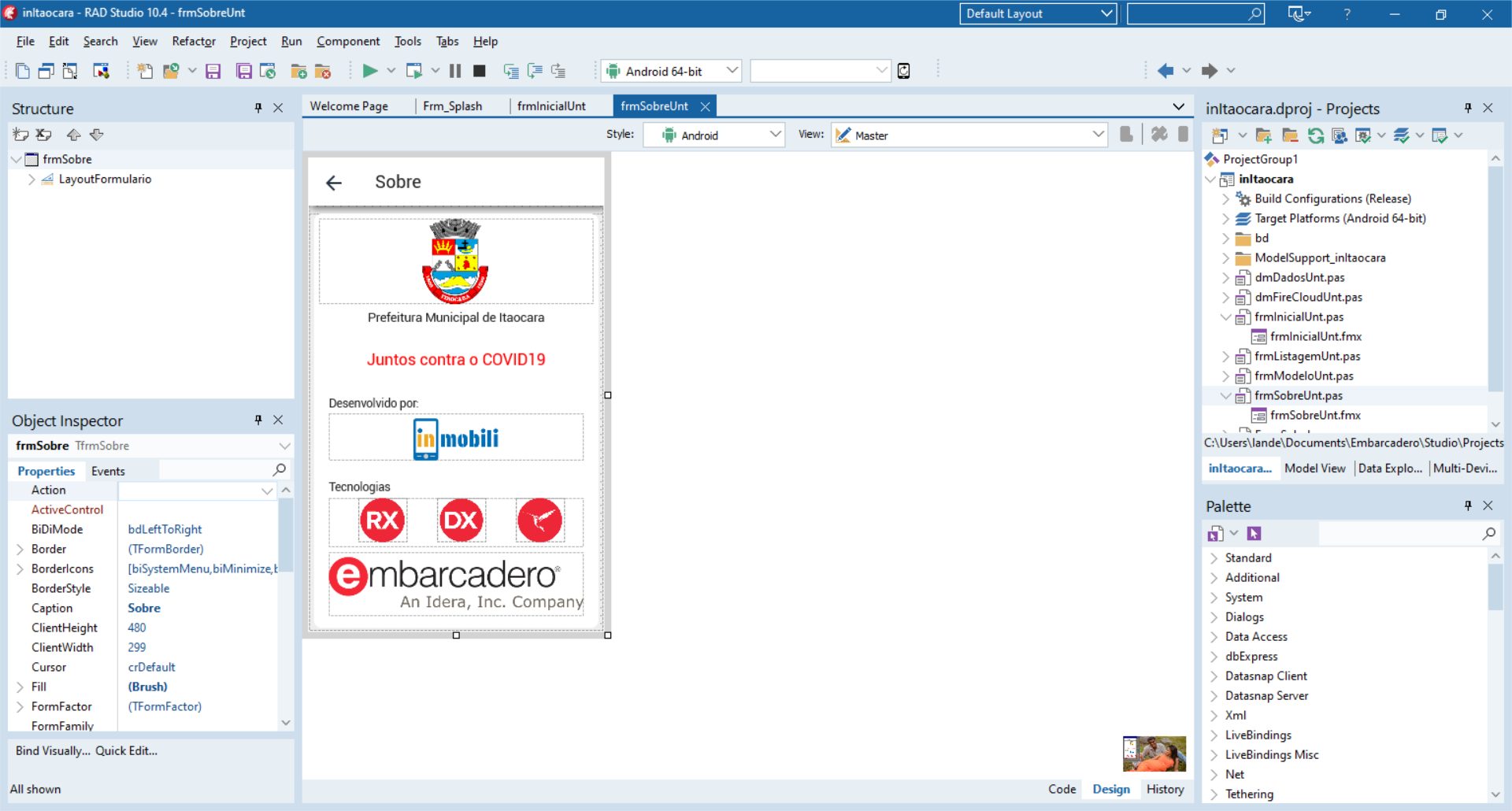Open the desktop layout icon menu in title bar

coord(1299,13)
